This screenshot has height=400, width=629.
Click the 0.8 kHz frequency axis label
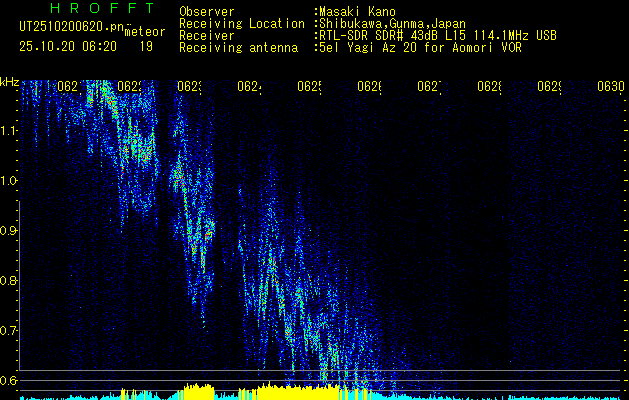tap(8, 280)
